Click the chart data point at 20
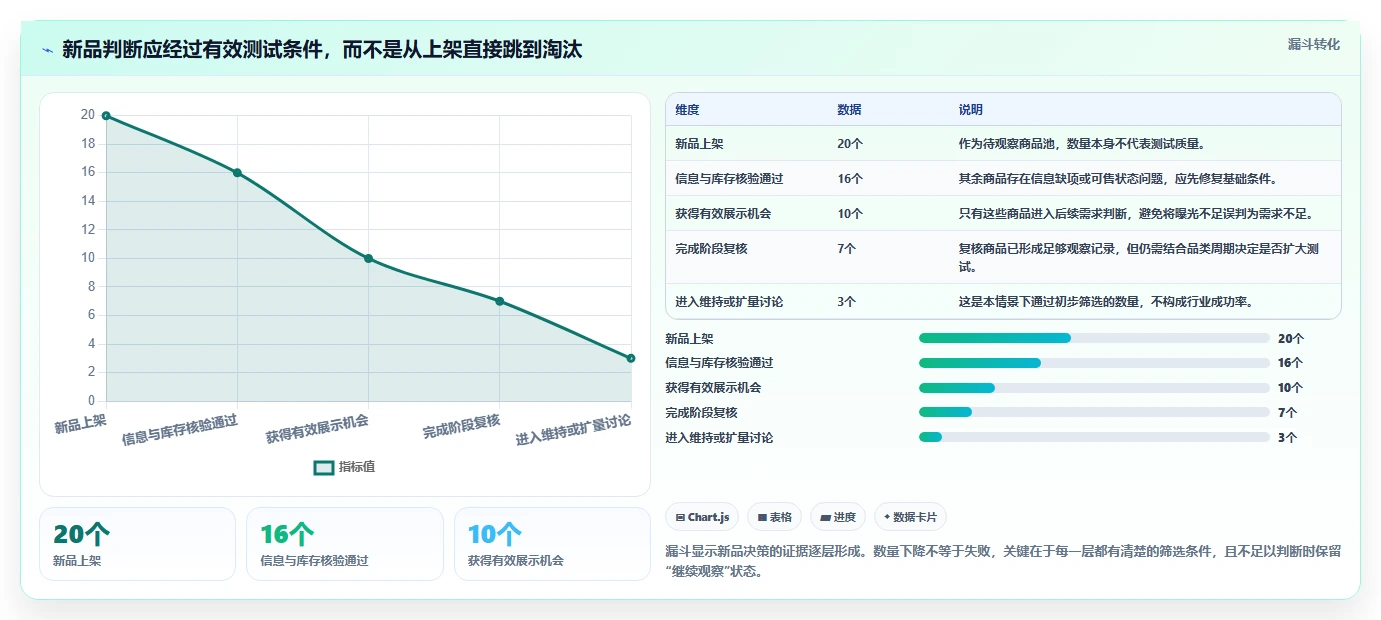 106,116
